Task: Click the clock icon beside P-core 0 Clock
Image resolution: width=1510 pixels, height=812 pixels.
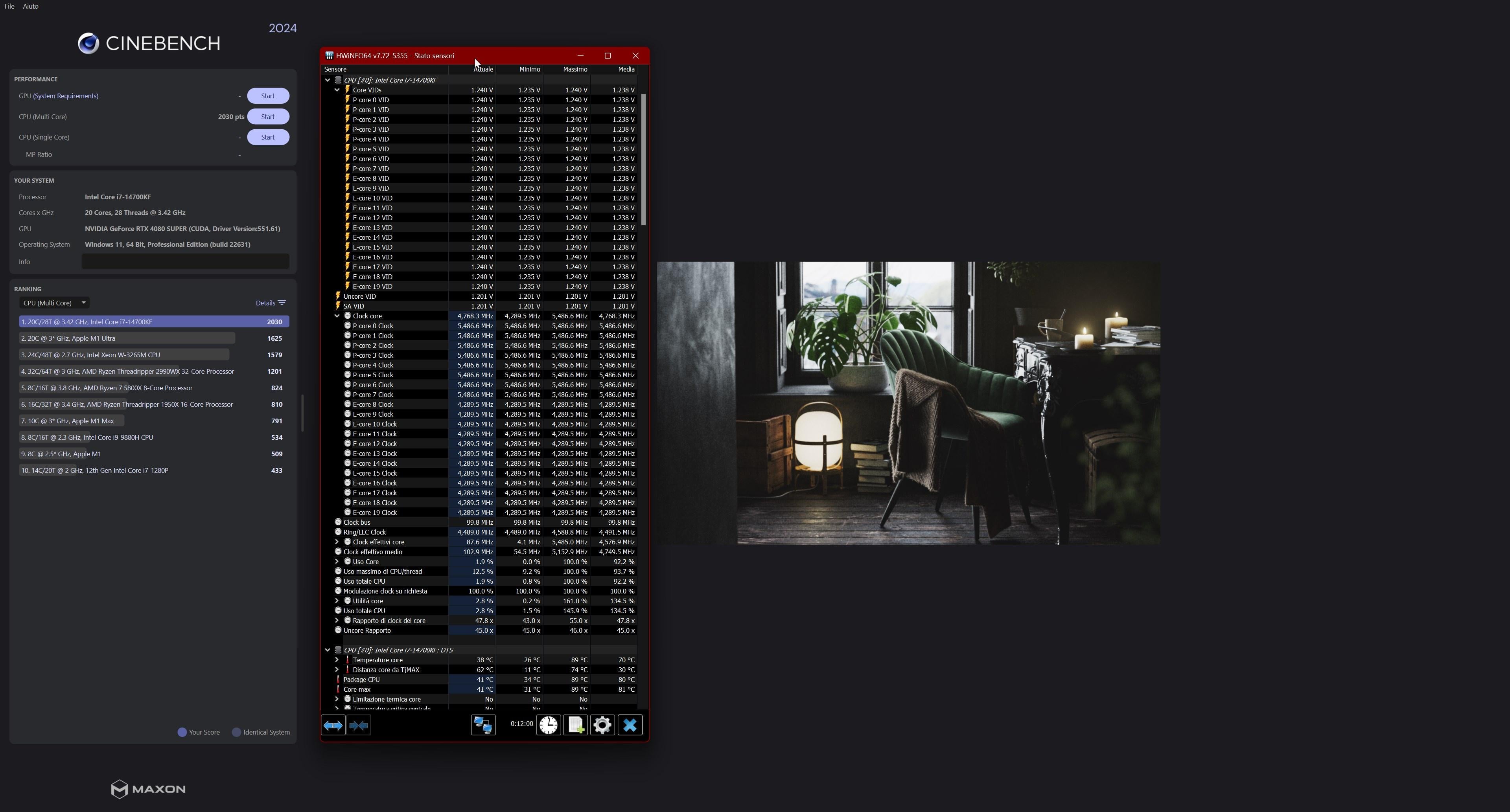Action: pos(348,326)
